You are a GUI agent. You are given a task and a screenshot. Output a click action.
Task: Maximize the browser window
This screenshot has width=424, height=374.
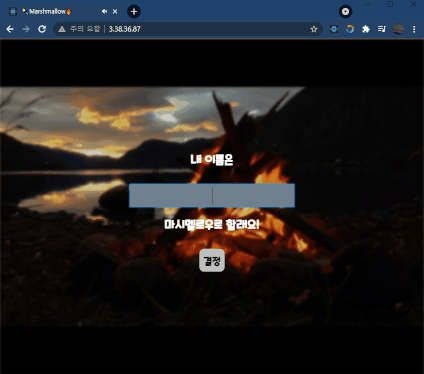(390, 4)
